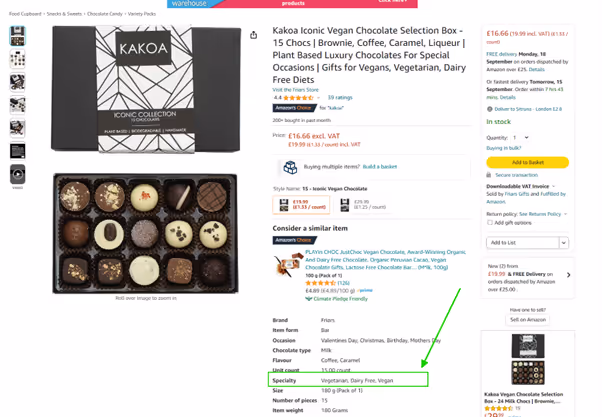Open Snacks & Sweets breadcrumb category
The width and height of the screenshot is (602, 417).
tap(64, 14)
